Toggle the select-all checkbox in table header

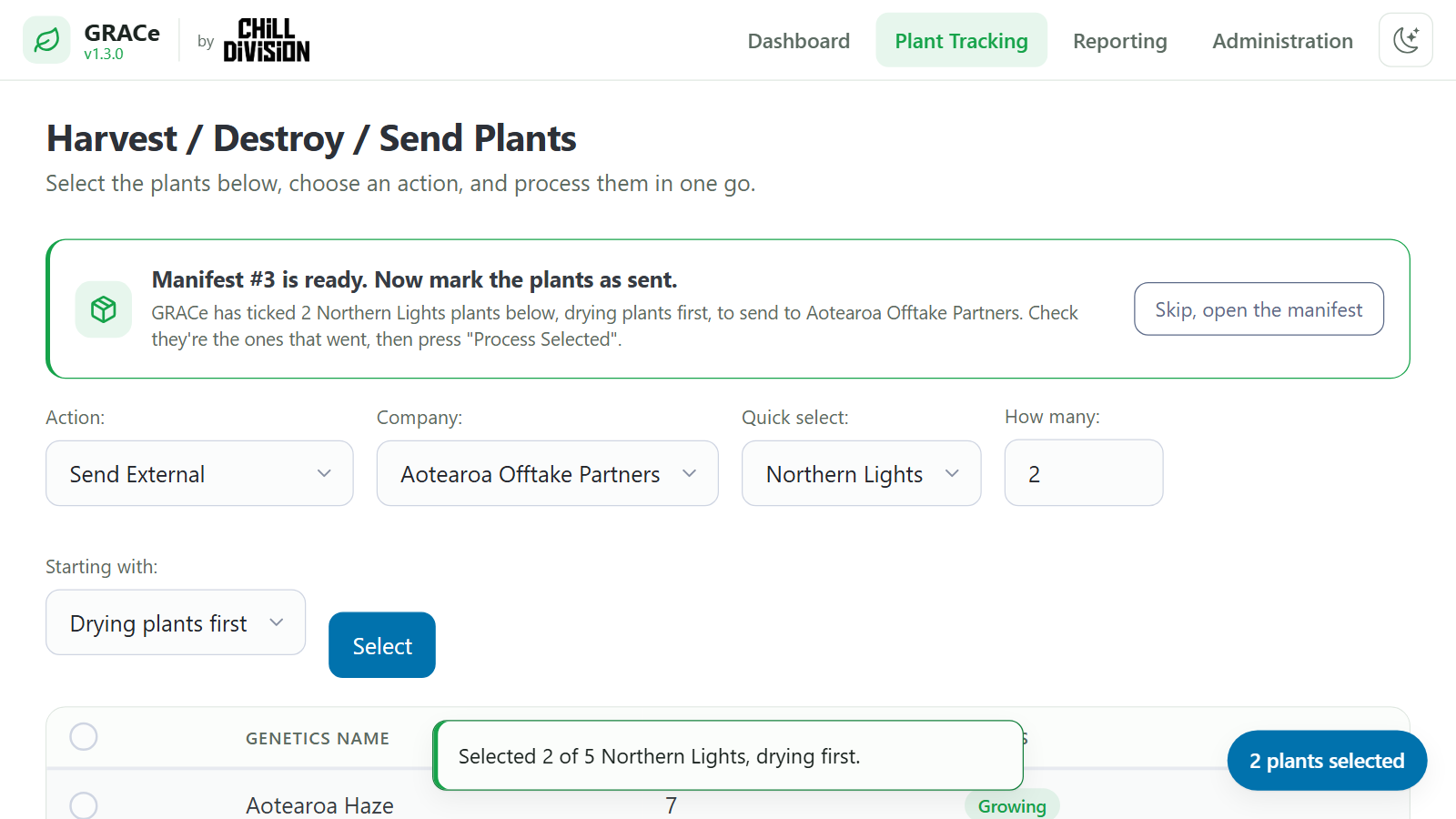pyautogui.click(x=84, y=736)
